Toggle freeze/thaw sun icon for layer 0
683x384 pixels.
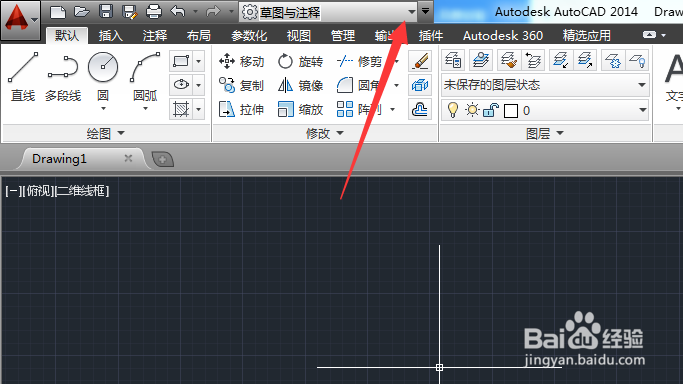point(472,110)
